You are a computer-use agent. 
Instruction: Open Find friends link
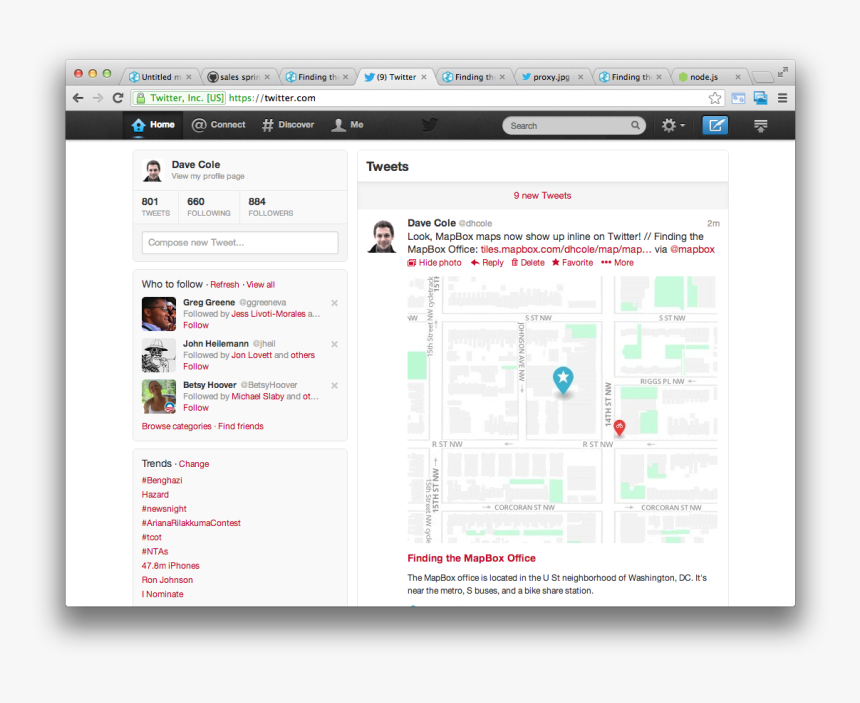pos(241,426)
